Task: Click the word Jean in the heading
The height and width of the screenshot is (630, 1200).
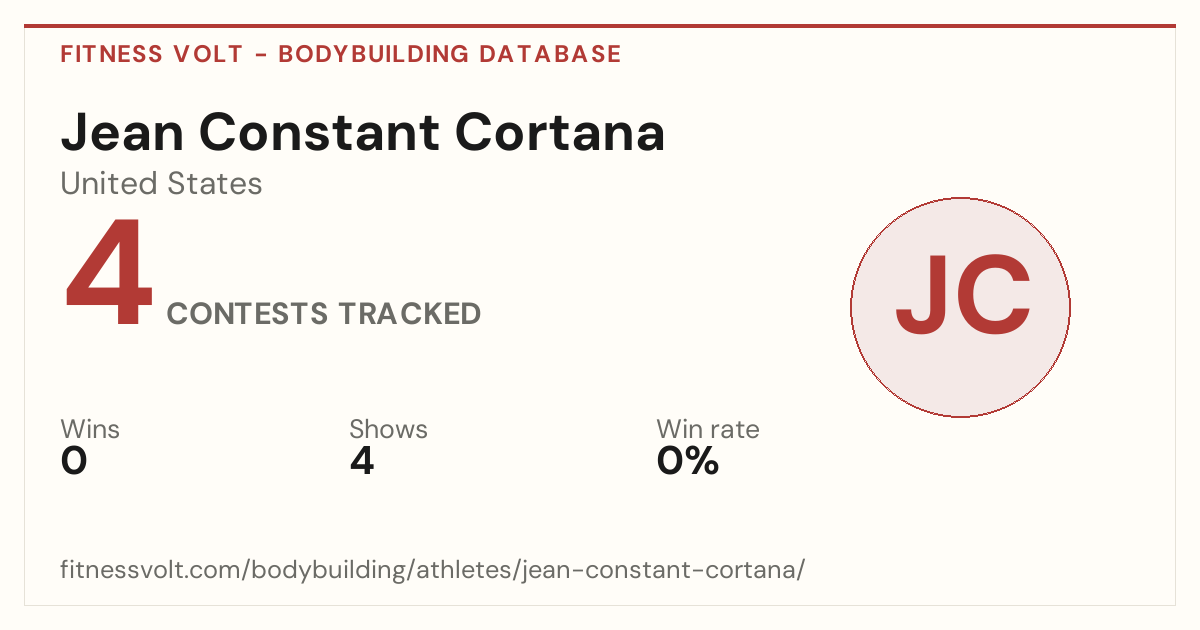Action: (123, 133)
